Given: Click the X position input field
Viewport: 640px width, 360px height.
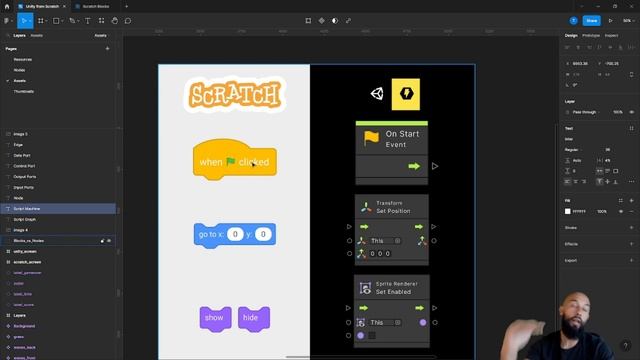Looking at the screenshot, I should click(x=580, y=64).
